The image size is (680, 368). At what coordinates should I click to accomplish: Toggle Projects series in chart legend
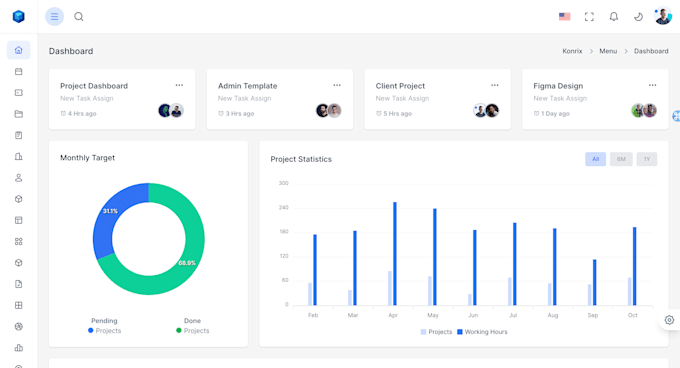tap(436, 332)
